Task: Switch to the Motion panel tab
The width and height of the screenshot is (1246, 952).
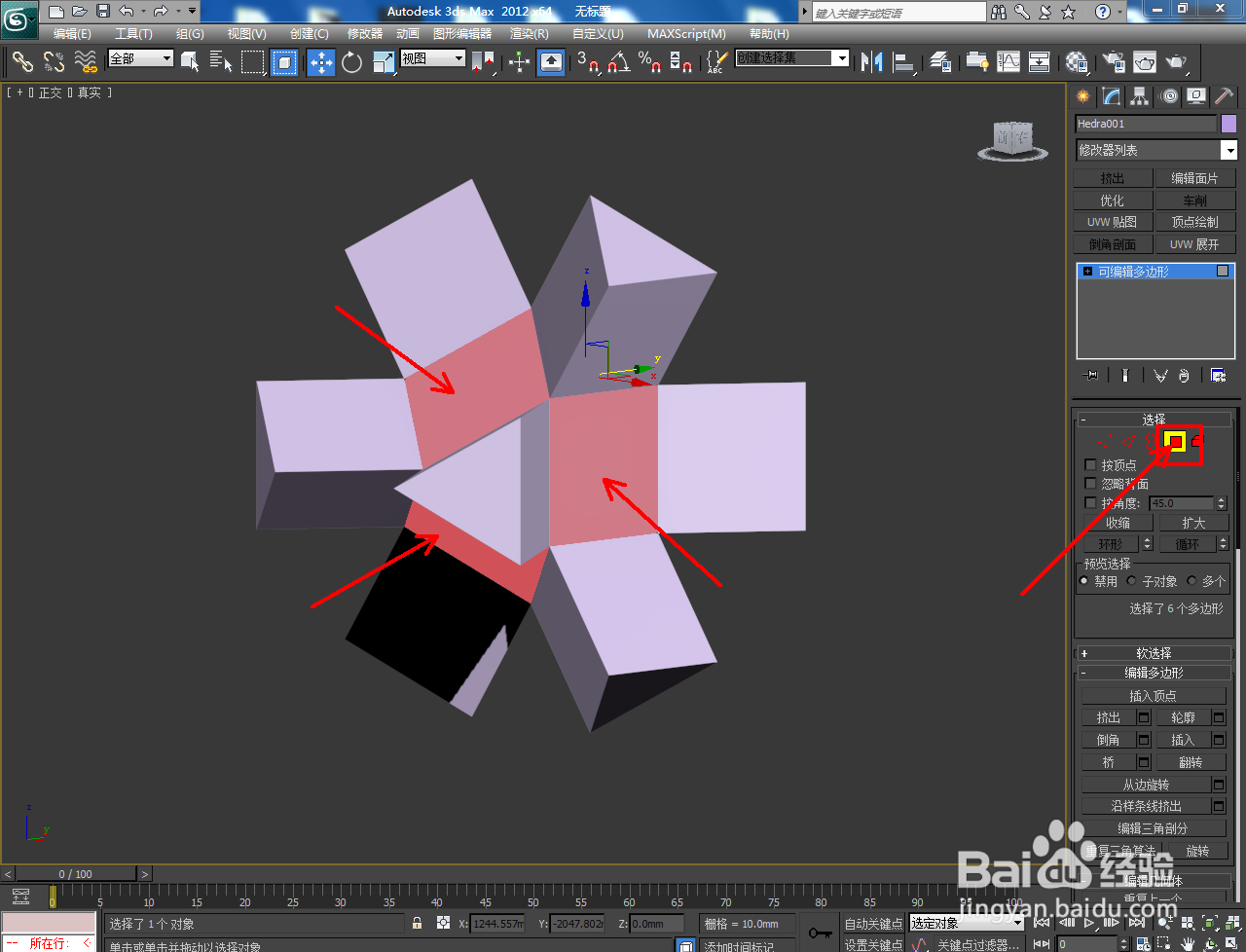Action: [1169, 96]
